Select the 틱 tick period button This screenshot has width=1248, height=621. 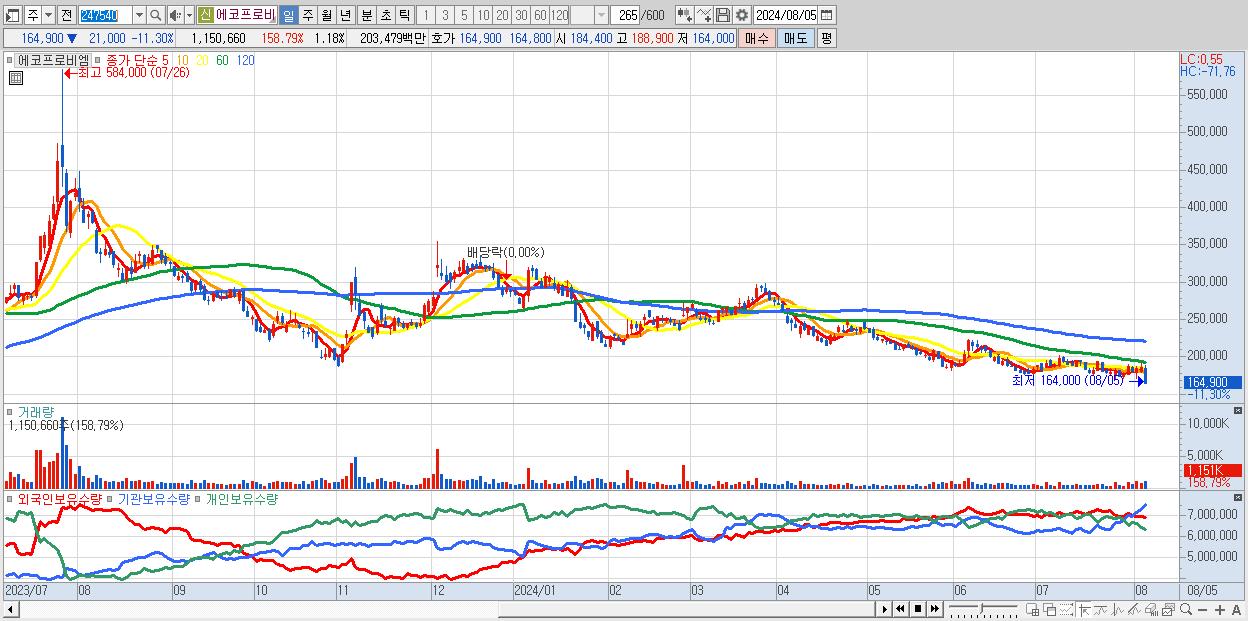click(x=404, y=15)
